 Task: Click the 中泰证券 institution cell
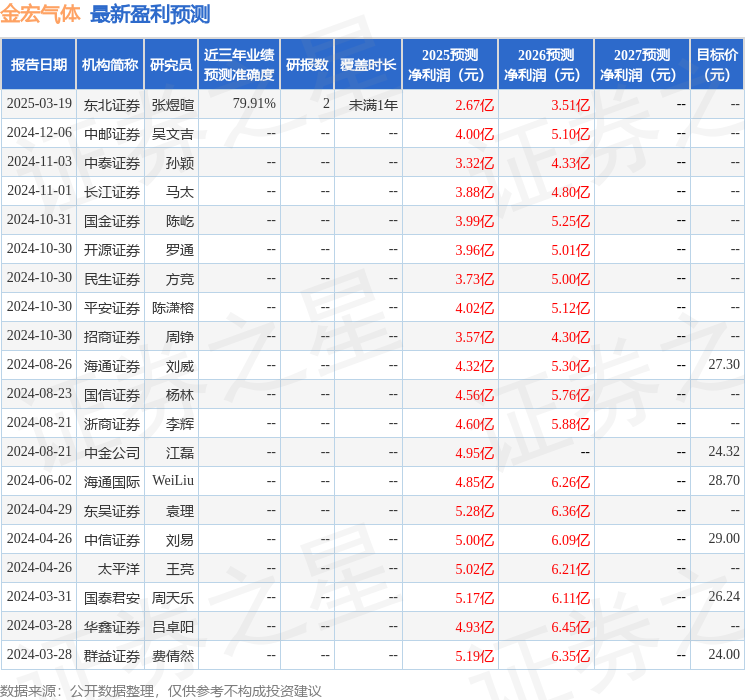[x=112, y=163]
